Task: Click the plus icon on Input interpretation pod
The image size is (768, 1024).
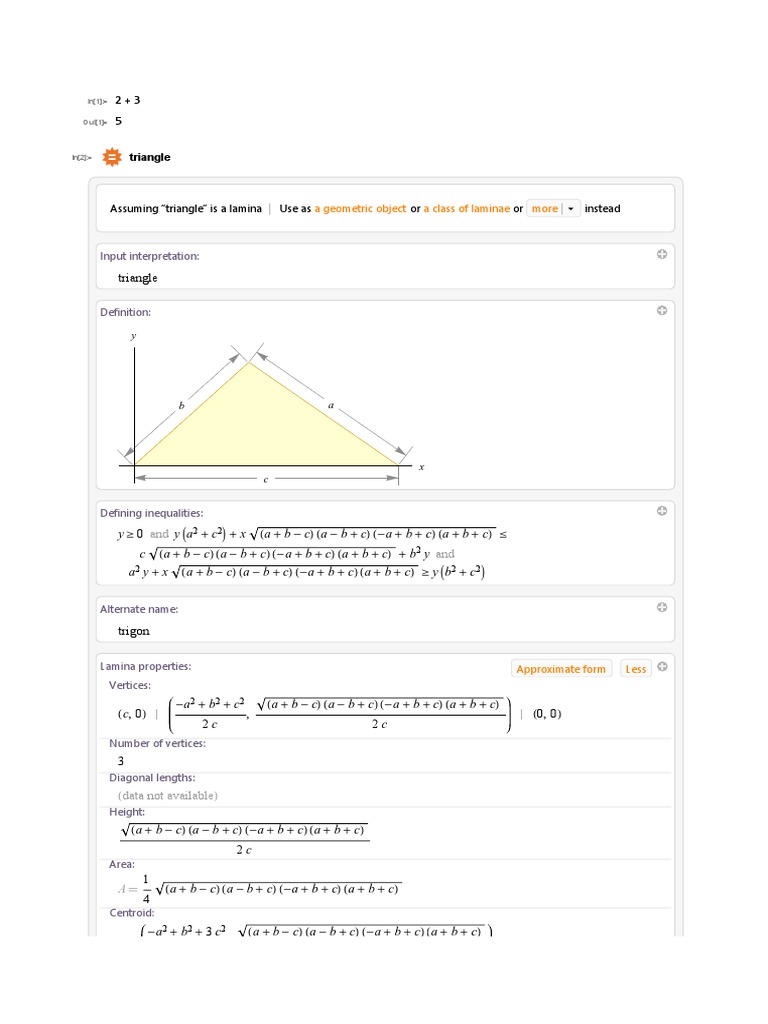Action: (x=662, y=255)
